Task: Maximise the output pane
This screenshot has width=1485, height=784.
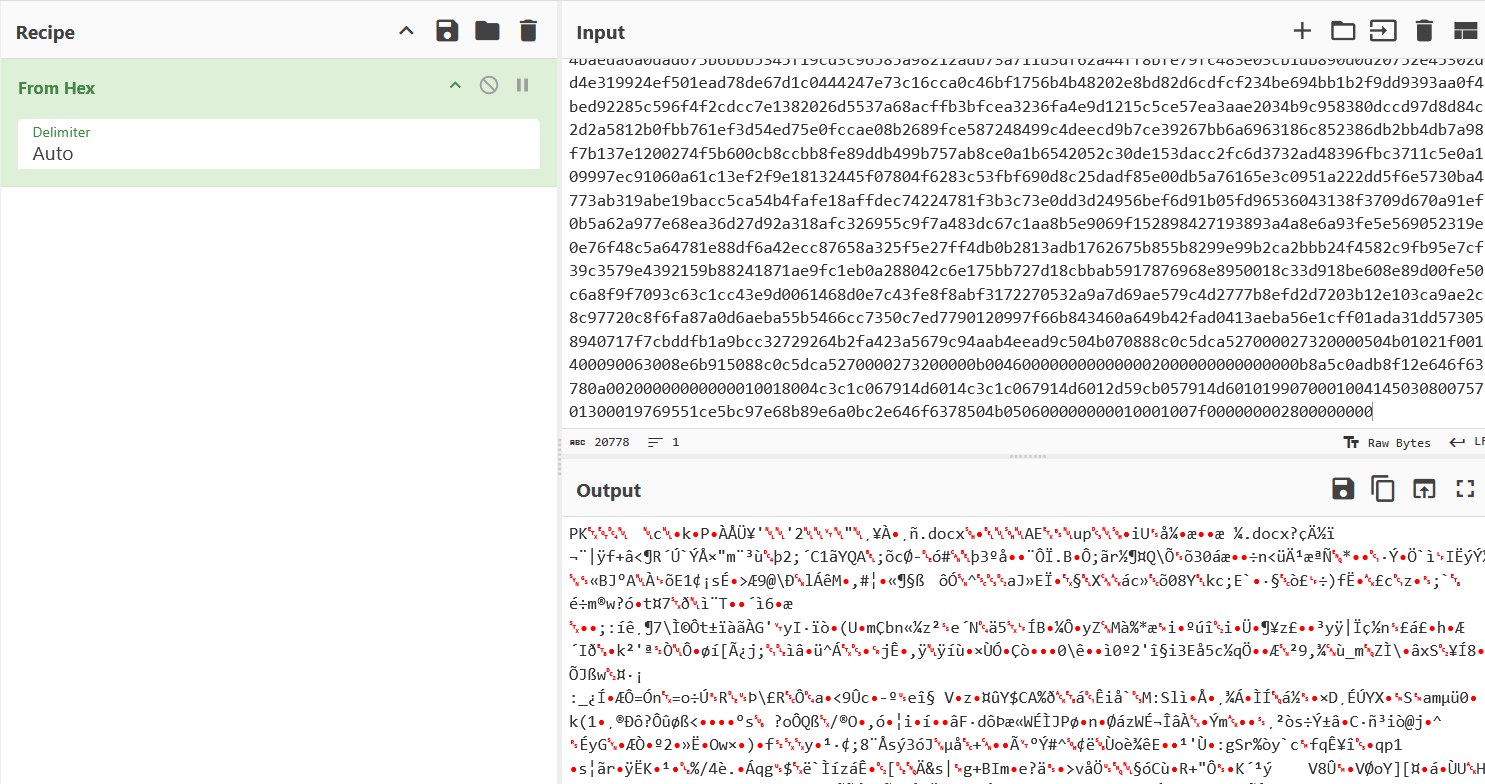Action: coord(1465,489)
